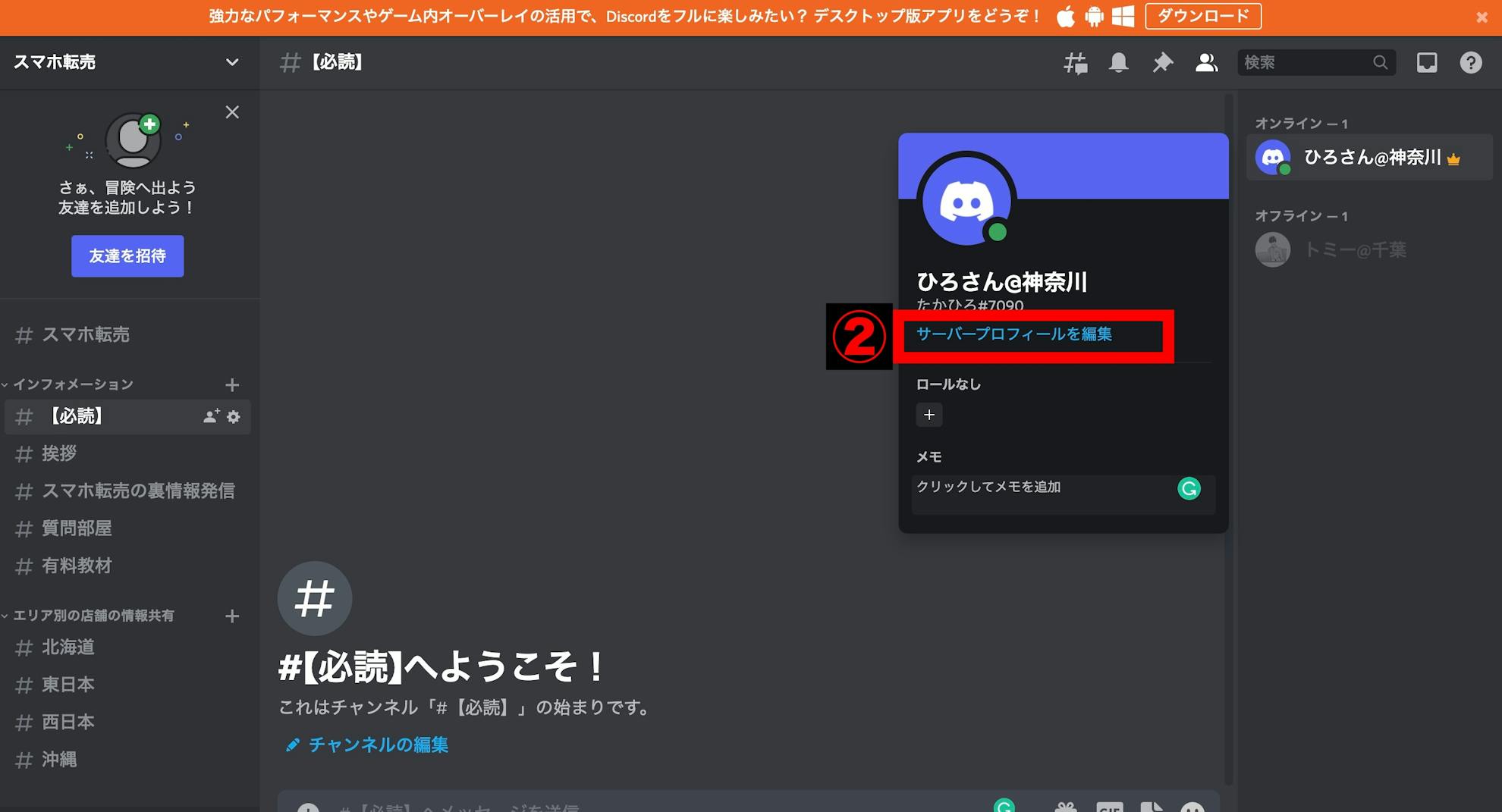Image resolution: width=1502 pixels, height=812 pixels.
Task: Open the Inbox icon
Action: tap(1427, 63)
